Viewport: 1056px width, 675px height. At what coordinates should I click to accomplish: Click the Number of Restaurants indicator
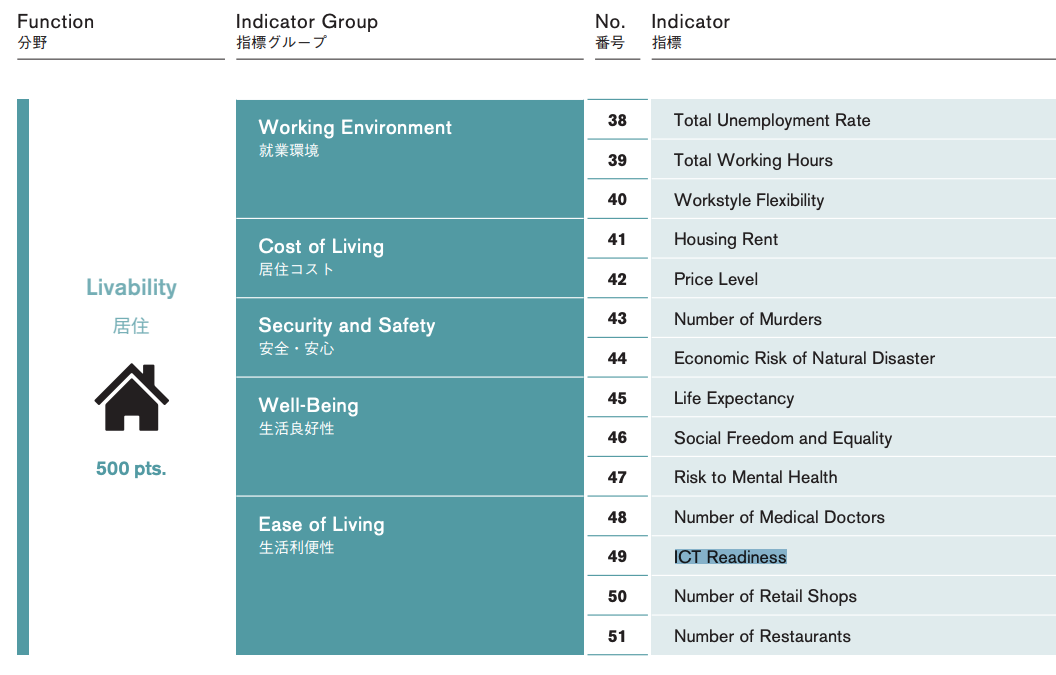coord(762,636)
